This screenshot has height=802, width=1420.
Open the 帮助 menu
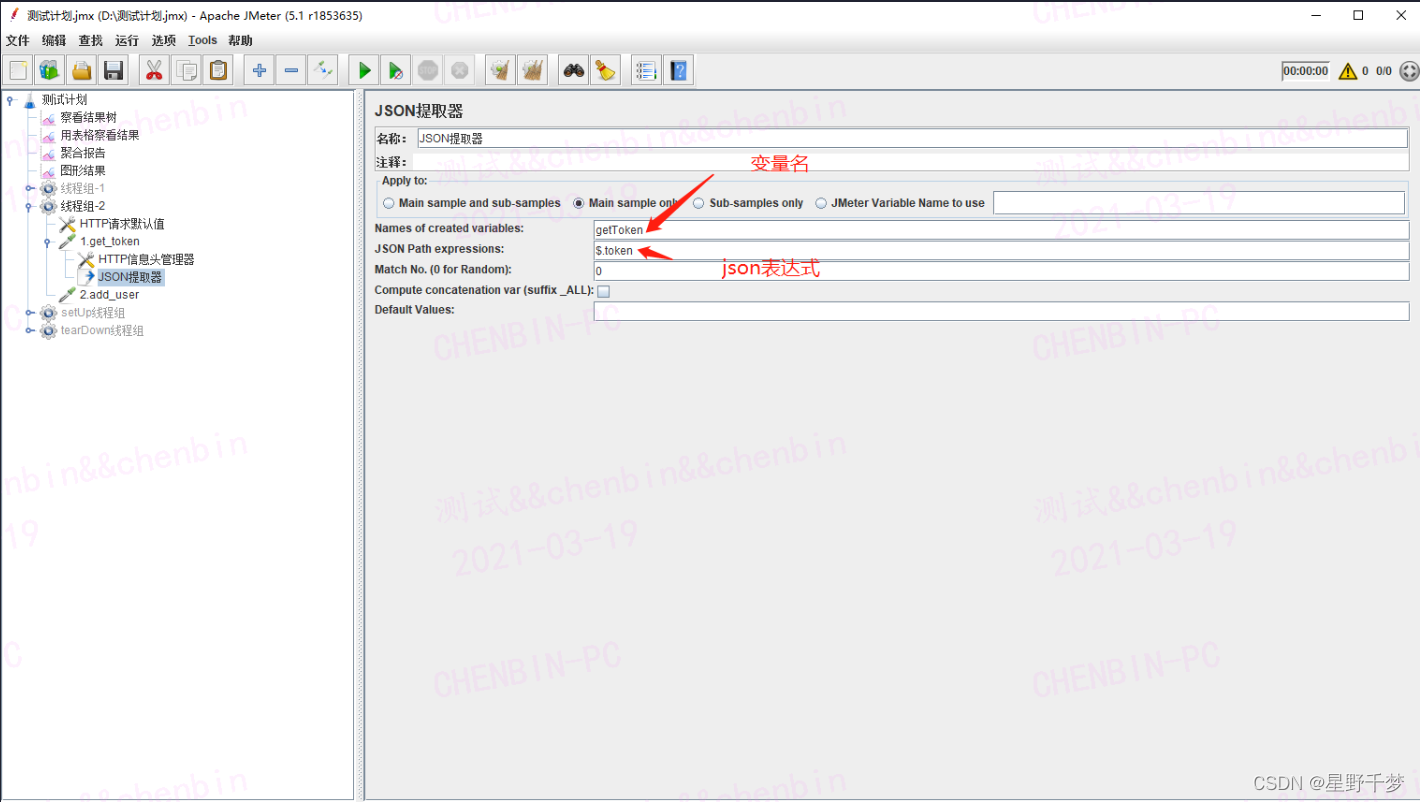(240, 41)
